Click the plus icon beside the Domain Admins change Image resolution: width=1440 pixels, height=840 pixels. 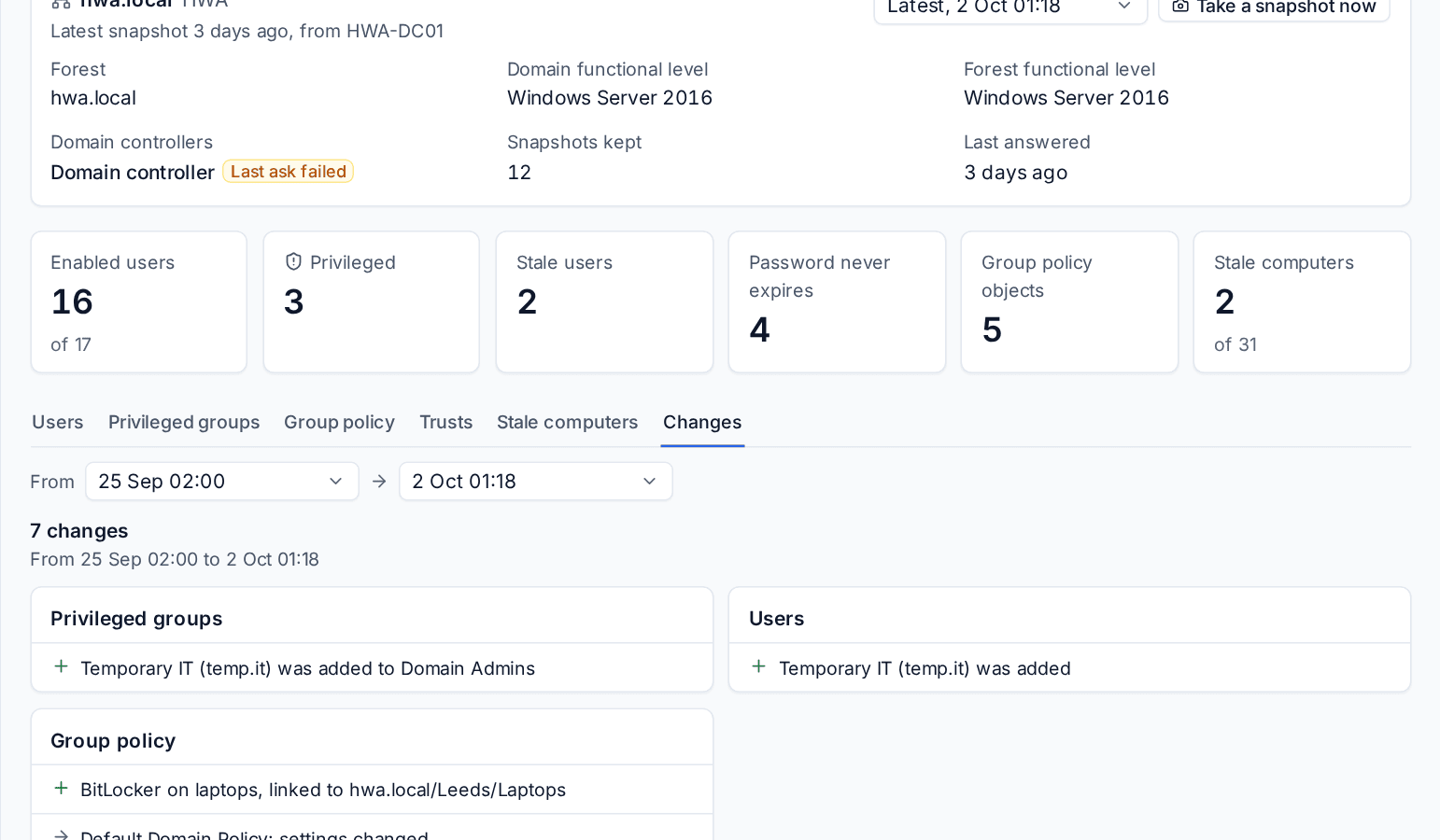point(61,666)
